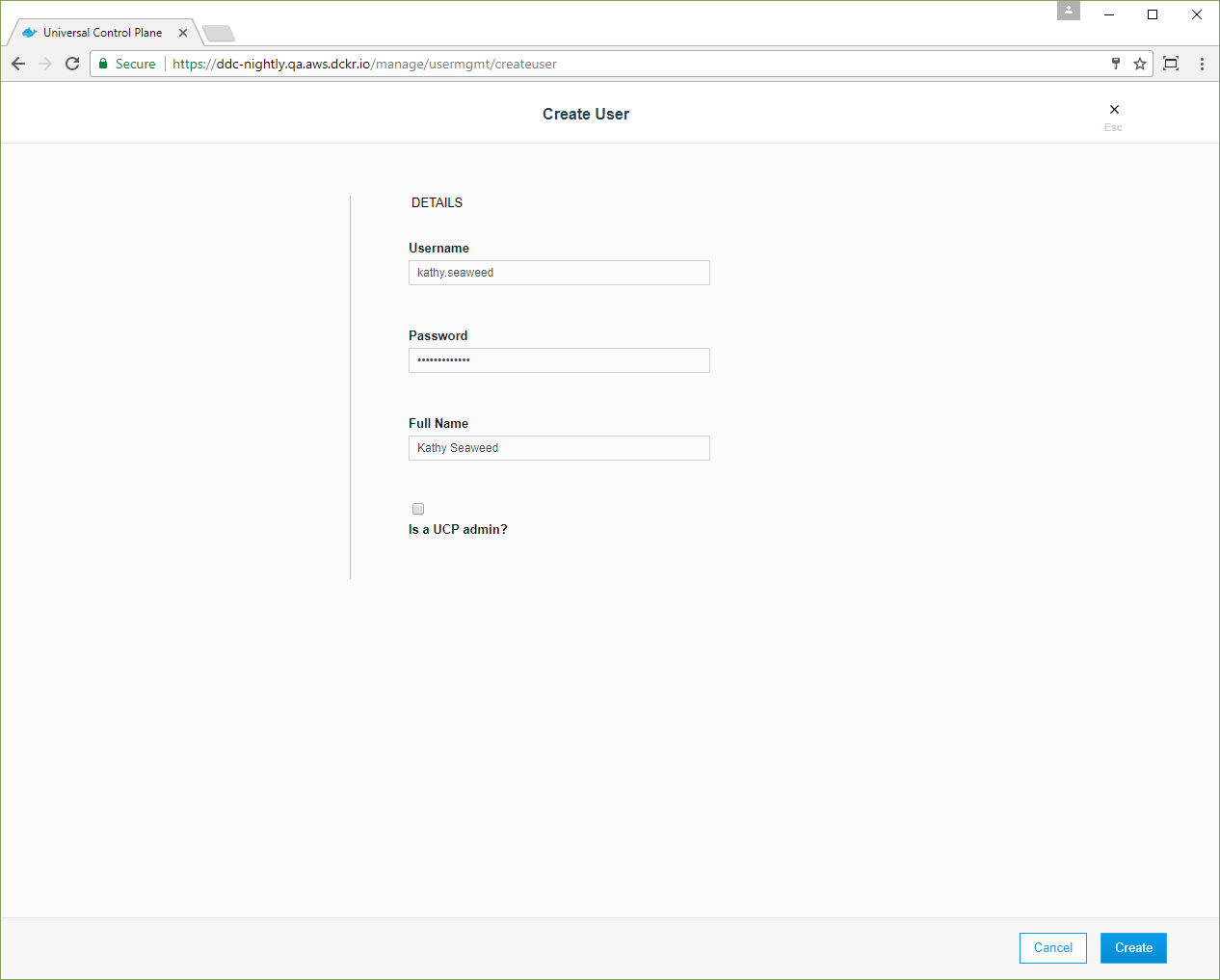Reload the page with refresh icon
1220x980 pixels.
tap(72, 64)
